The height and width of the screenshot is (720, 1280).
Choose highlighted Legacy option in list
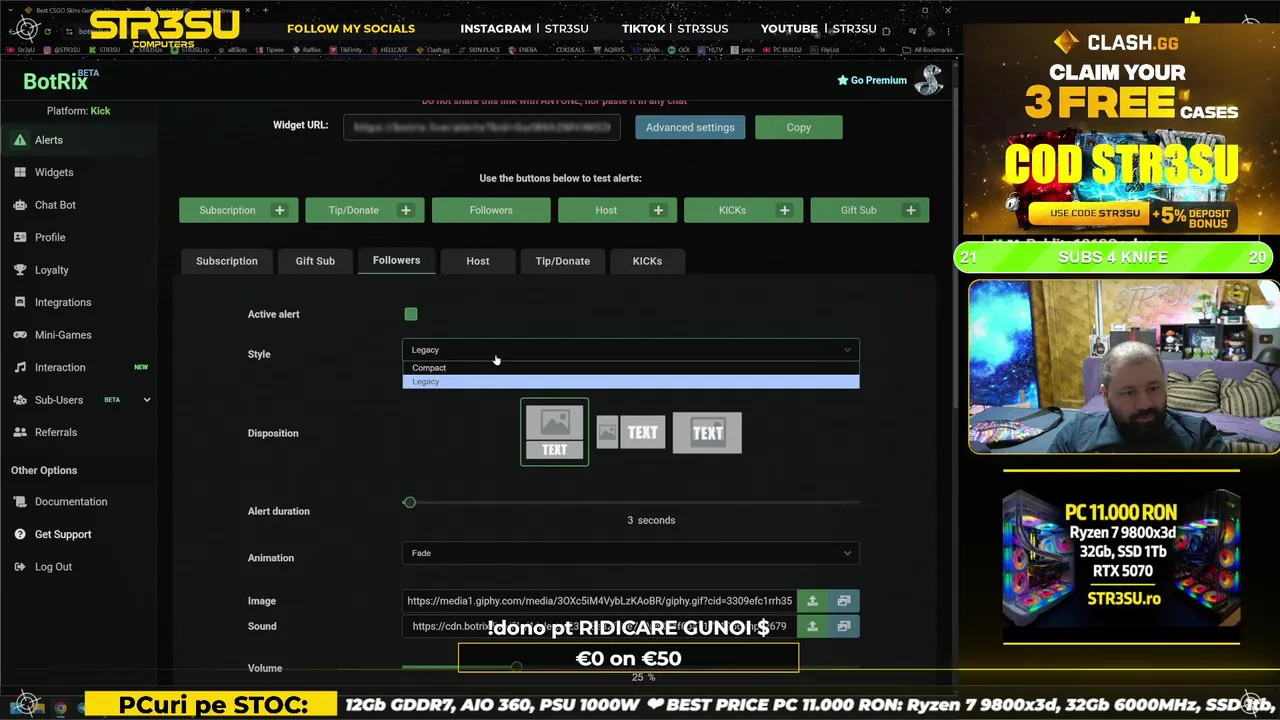[x=631, y=382]
